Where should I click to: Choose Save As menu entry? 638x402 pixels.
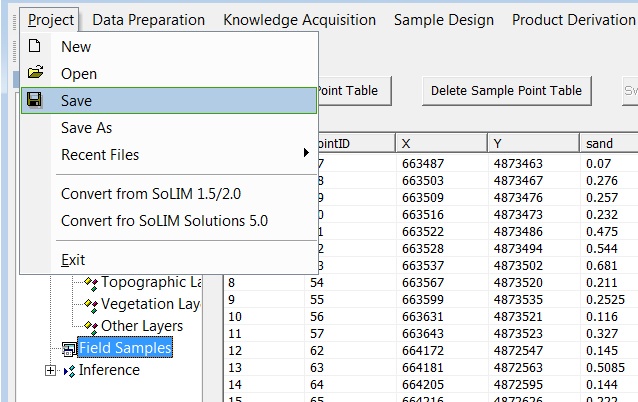169,128
